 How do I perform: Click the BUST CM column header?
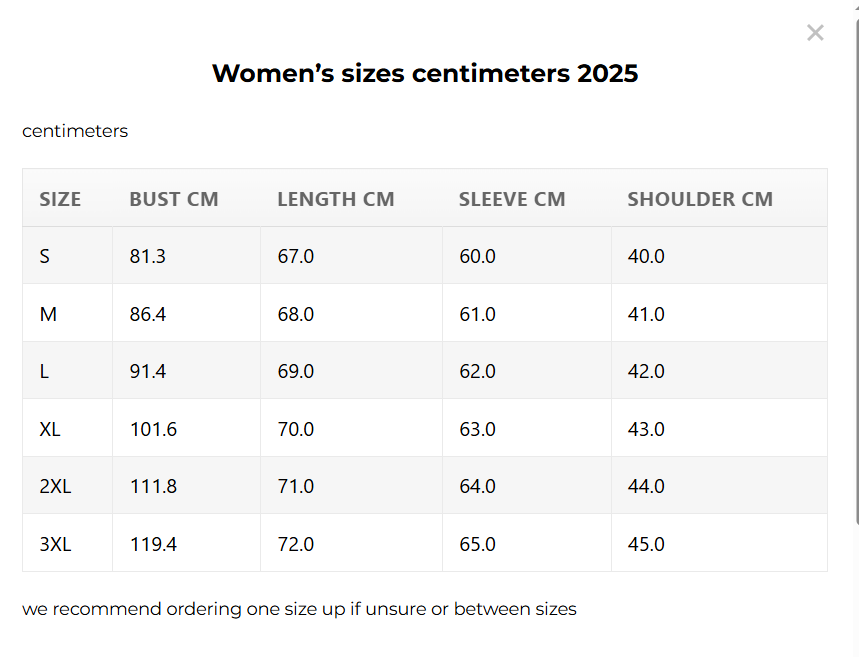tap(174, 199)
